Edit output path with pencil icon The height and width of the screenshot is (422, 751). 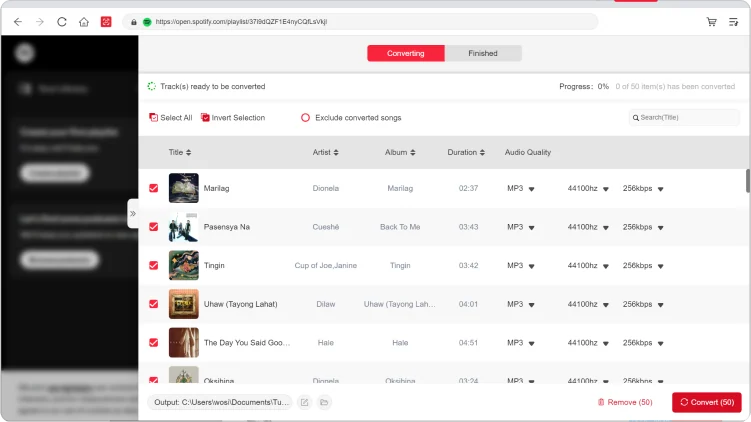304,402
